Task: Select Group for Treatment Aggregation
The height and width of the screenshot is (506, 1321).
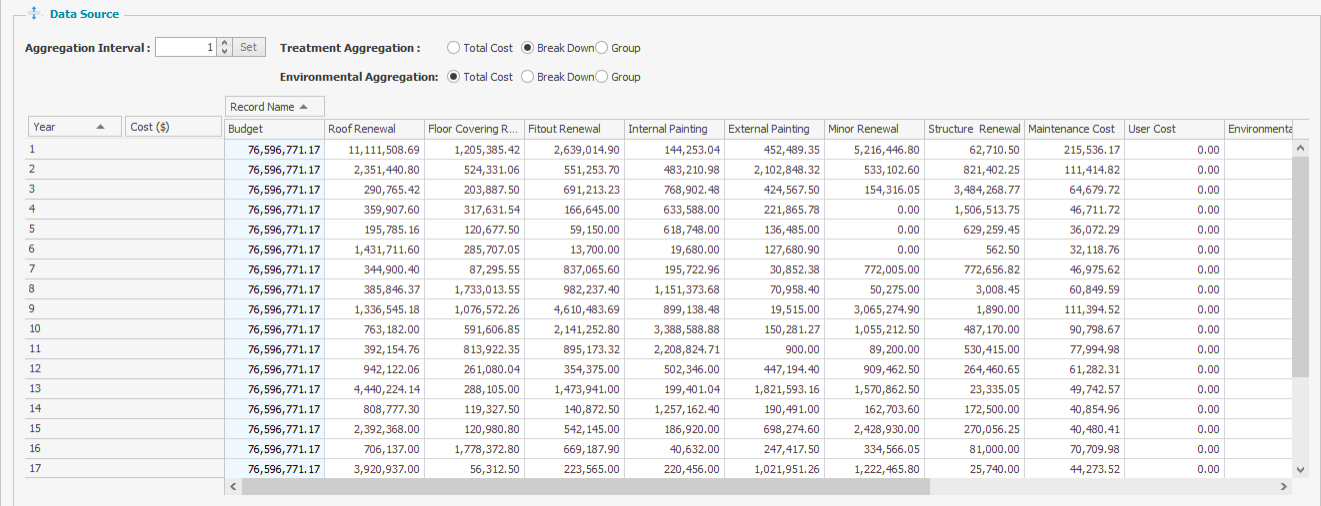Action: pos(602,48)
